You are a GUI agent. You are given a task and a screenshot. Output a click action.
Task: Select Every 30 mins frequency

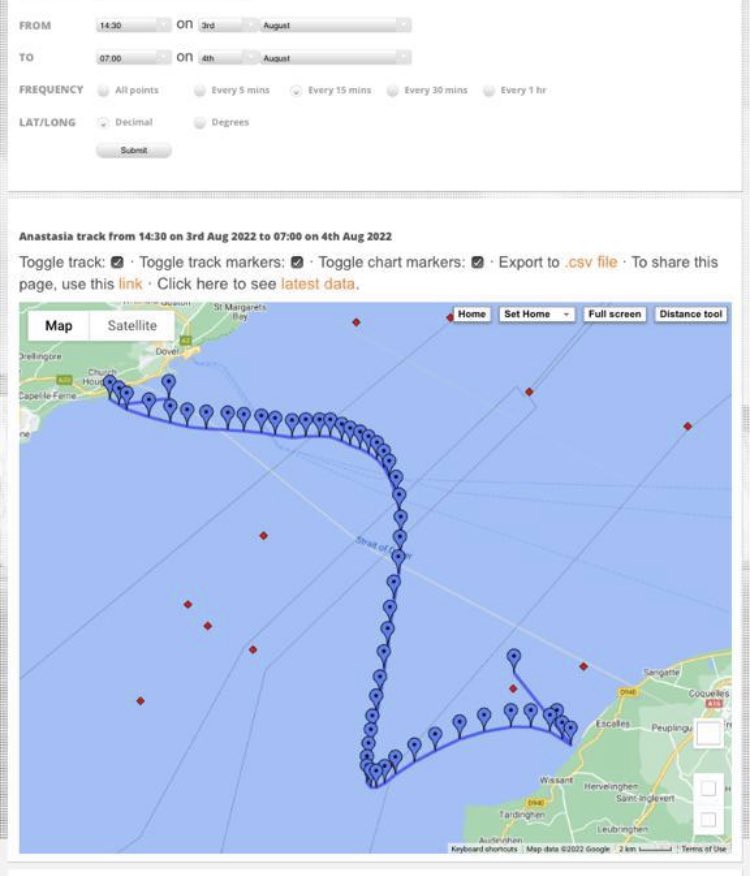[x=392, y=91]
